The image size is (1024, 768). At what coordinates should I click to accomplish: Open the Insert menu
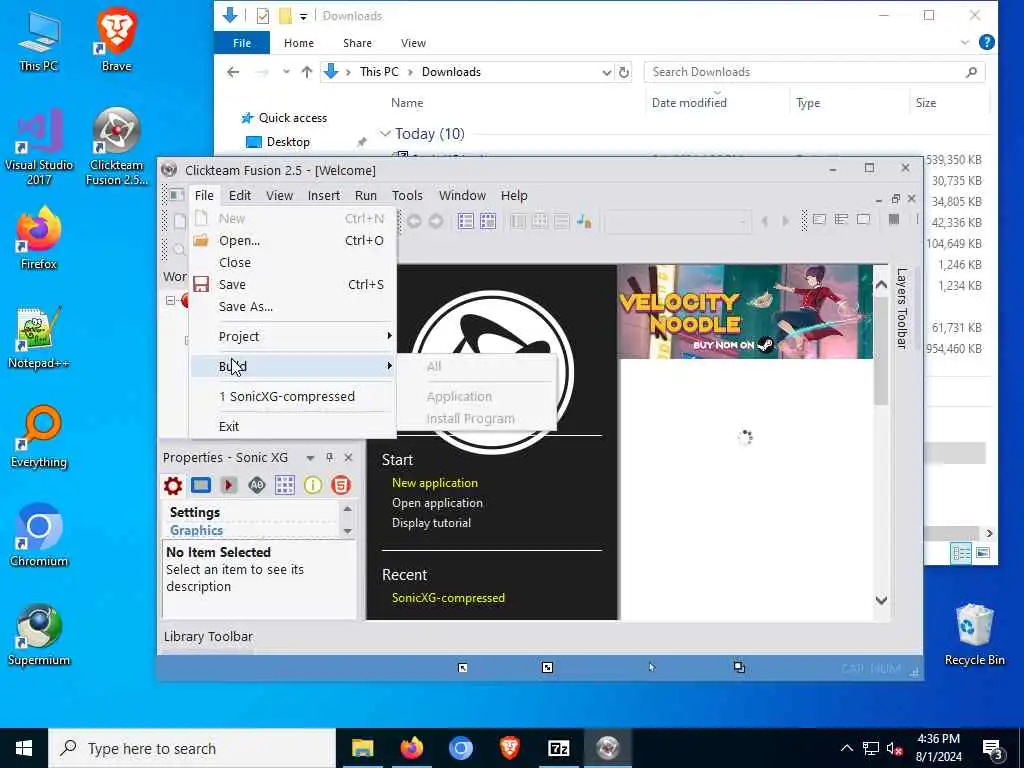(324, 195)
